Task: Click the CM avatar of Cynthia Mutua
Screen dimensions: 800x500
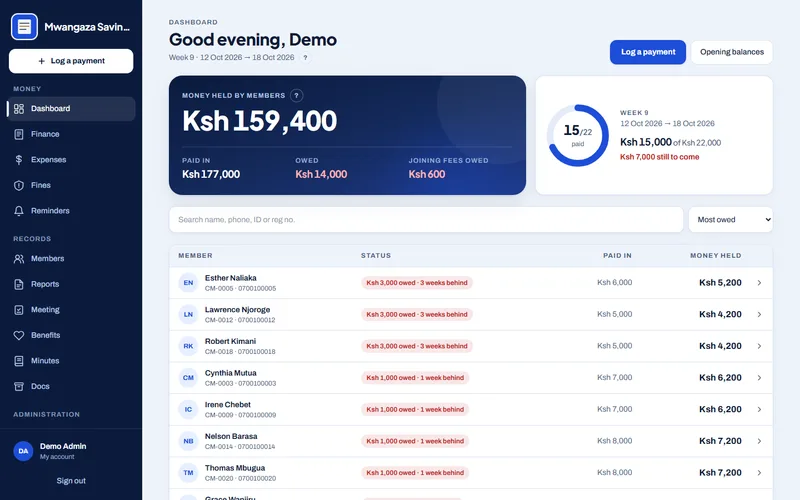Action: (188, 378)
